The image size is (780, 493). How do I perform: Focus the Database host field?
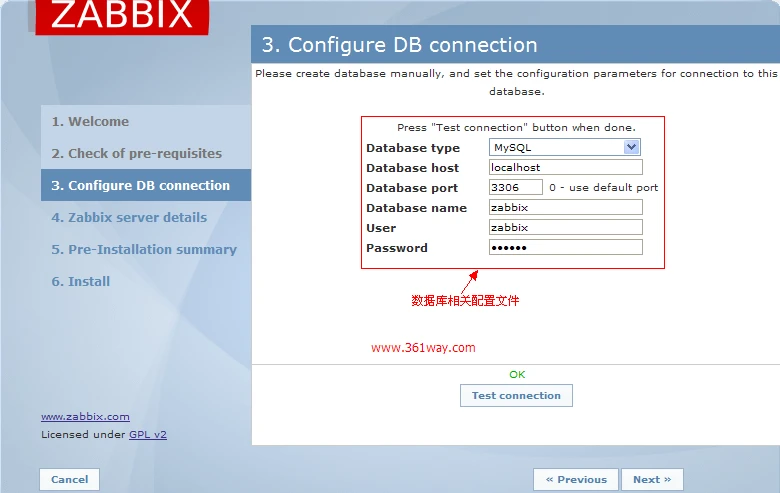click(566, 167)
